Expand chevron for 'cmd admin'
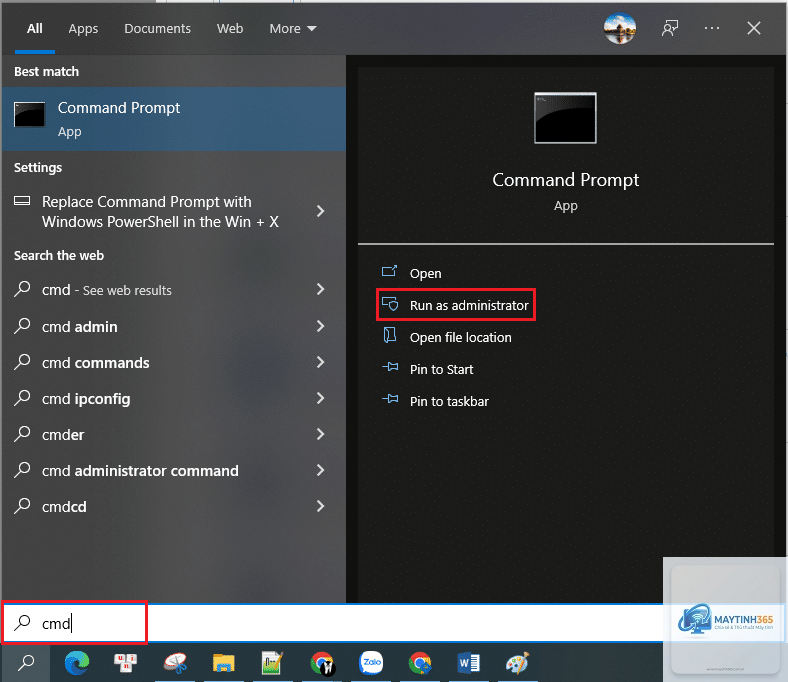 pos(320,326)
